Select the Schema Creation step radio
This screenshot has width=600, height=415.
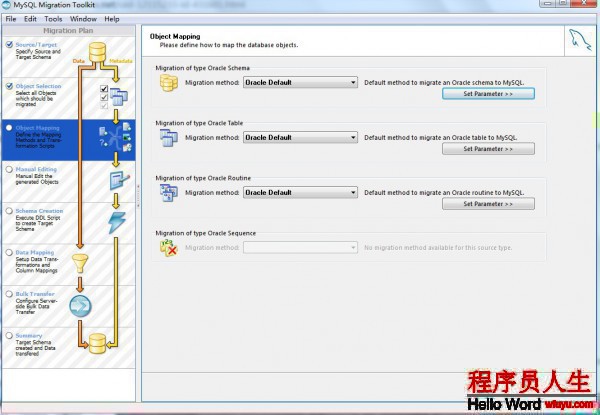click(9, 211)
